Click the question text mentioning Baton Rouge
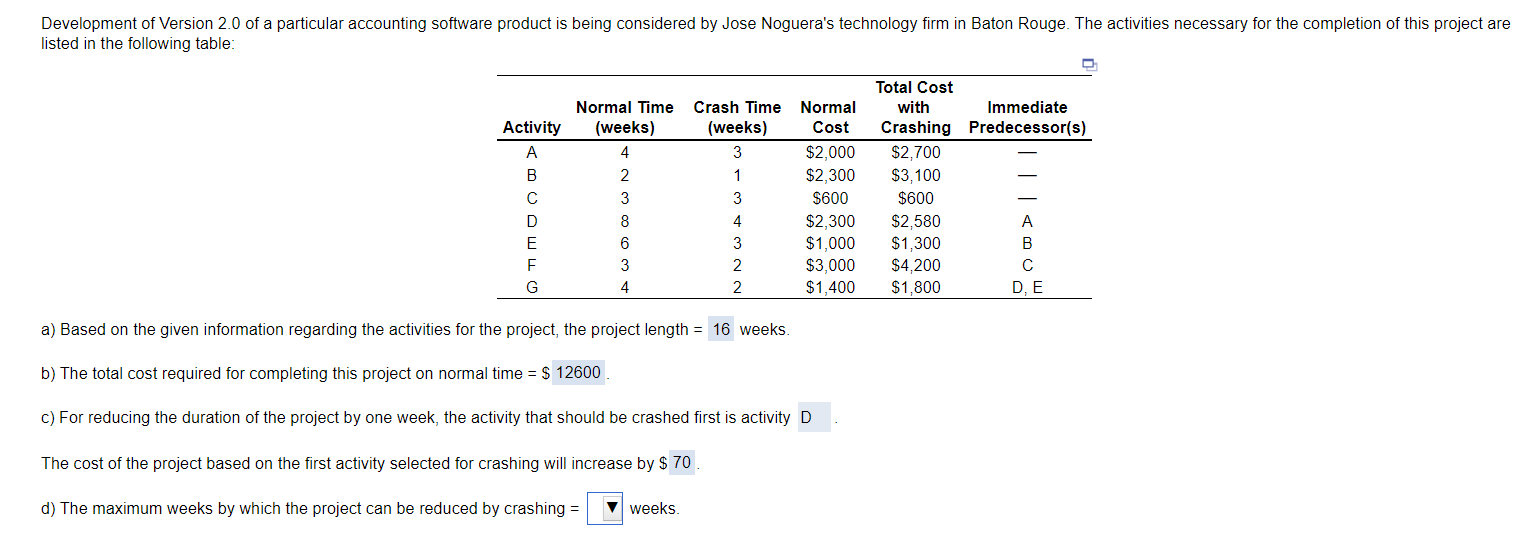This screenshot has width=1540, height=547. (775, 34)
